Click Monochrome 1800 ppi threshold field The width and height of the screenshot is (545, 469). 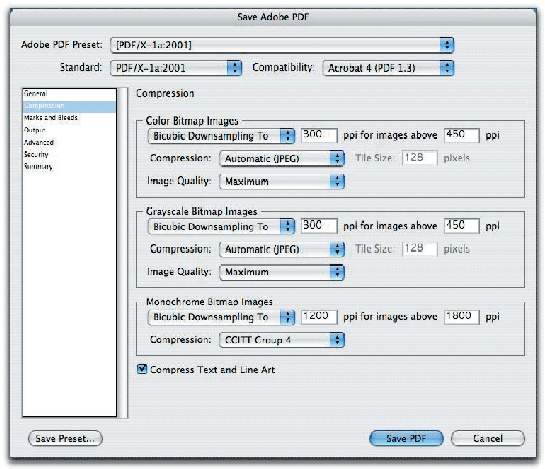462,317
